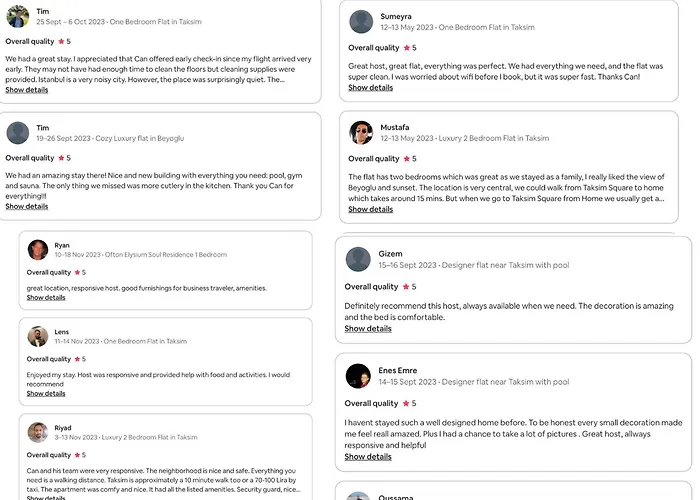Screen dimensions: 700x500
Task: Click the rating star in Ryan's review
Action: point(76,272)
